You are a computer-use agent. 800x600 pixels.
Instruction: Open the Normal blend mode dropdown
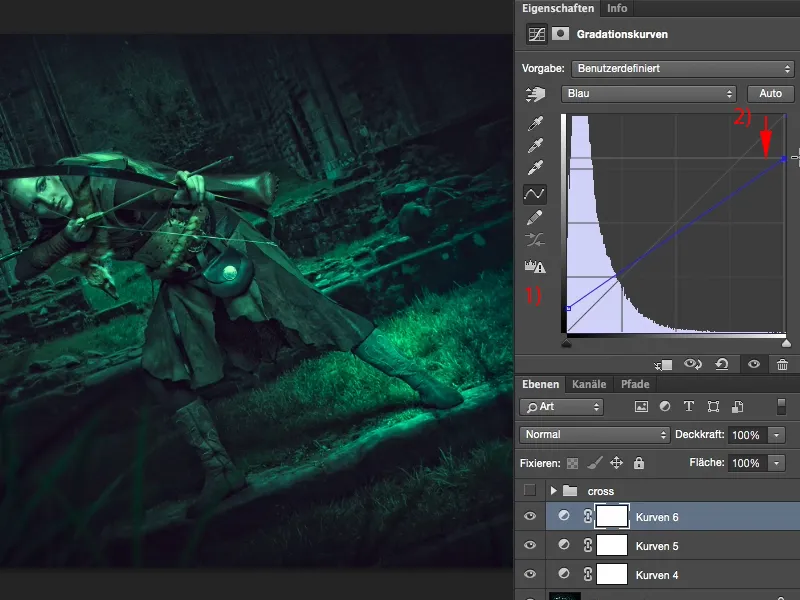point(594,435)
